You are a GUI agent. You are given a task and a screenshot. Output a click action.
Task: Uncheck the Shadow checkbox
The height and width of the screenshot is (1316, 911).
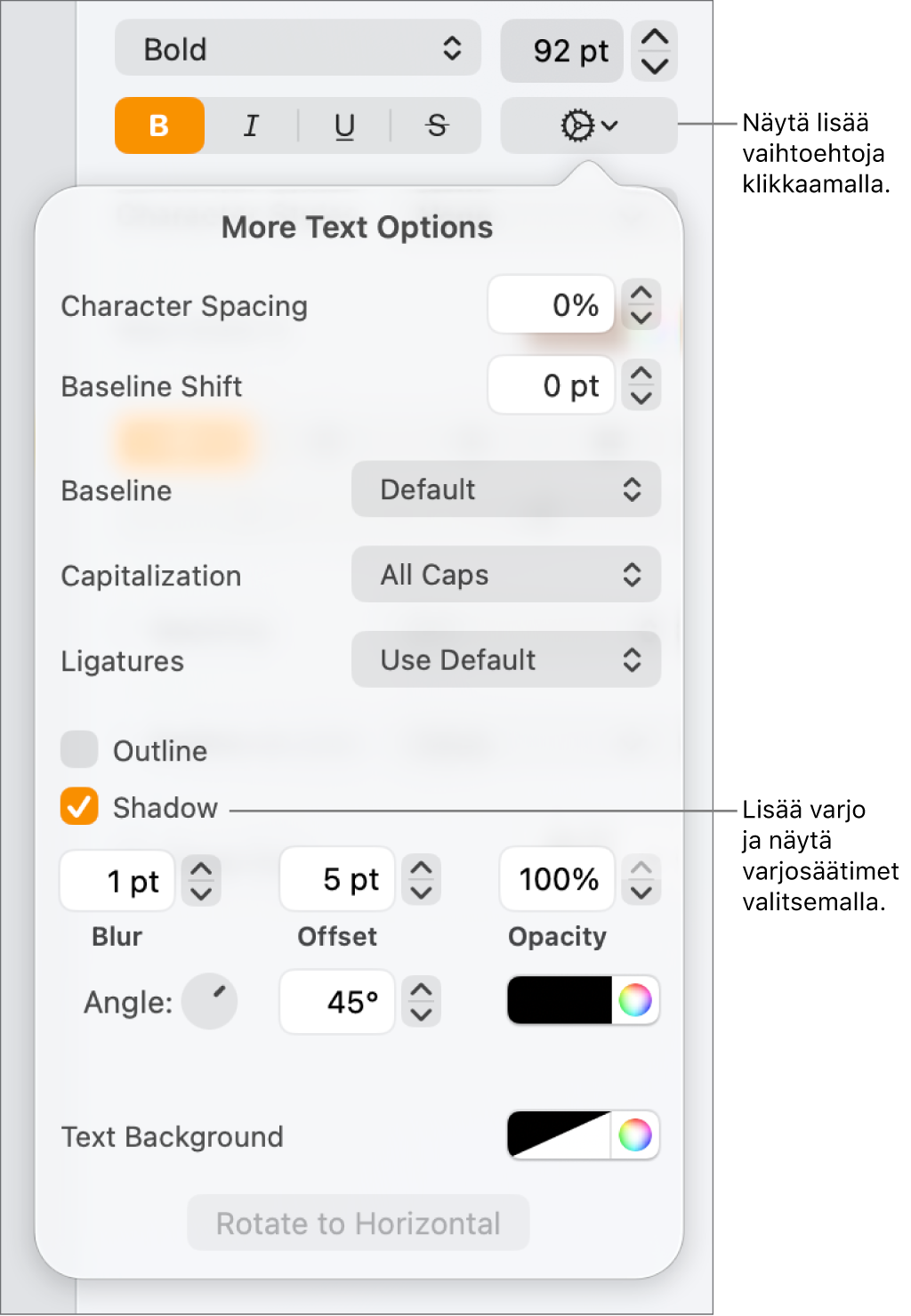point(79,807)
